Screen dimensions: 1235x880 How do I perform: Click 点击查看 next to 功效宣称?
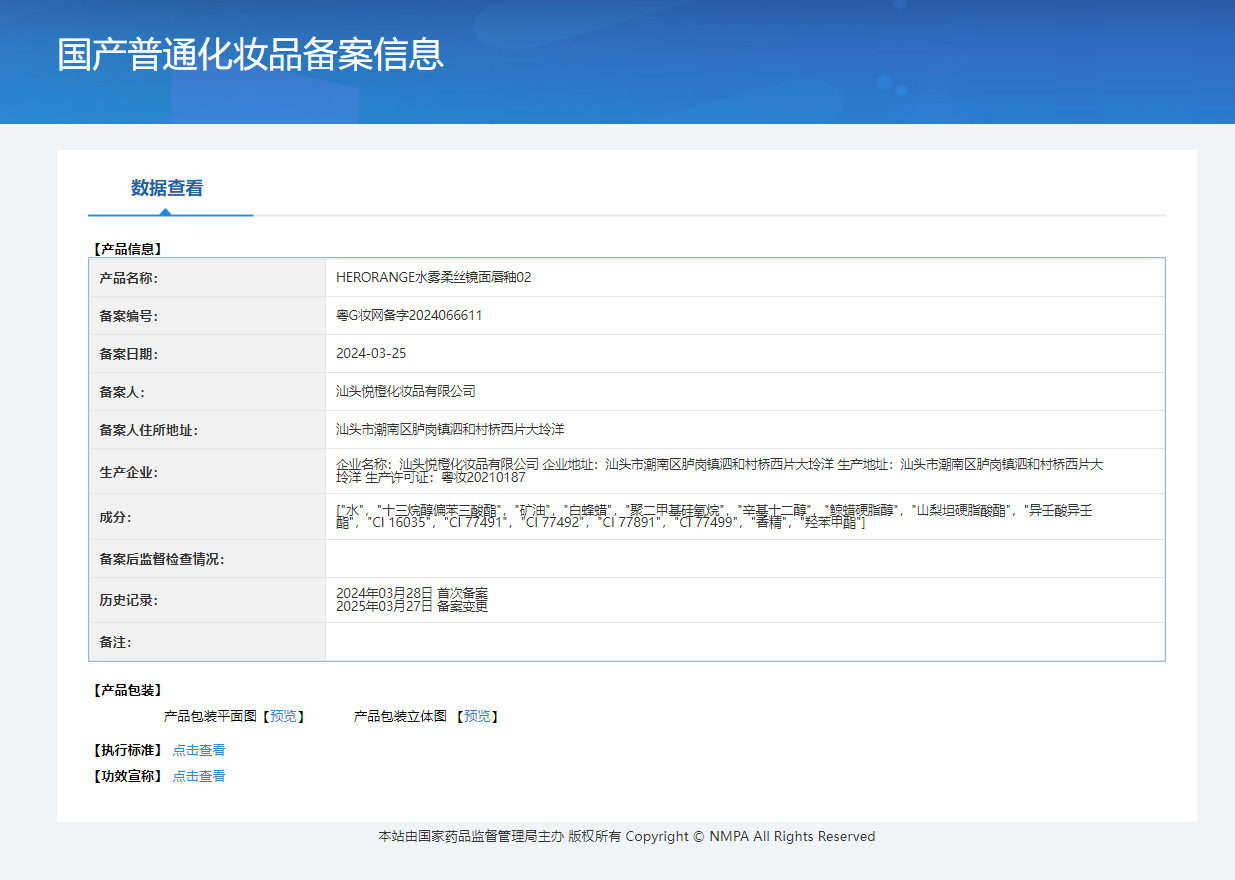[199, 776]
